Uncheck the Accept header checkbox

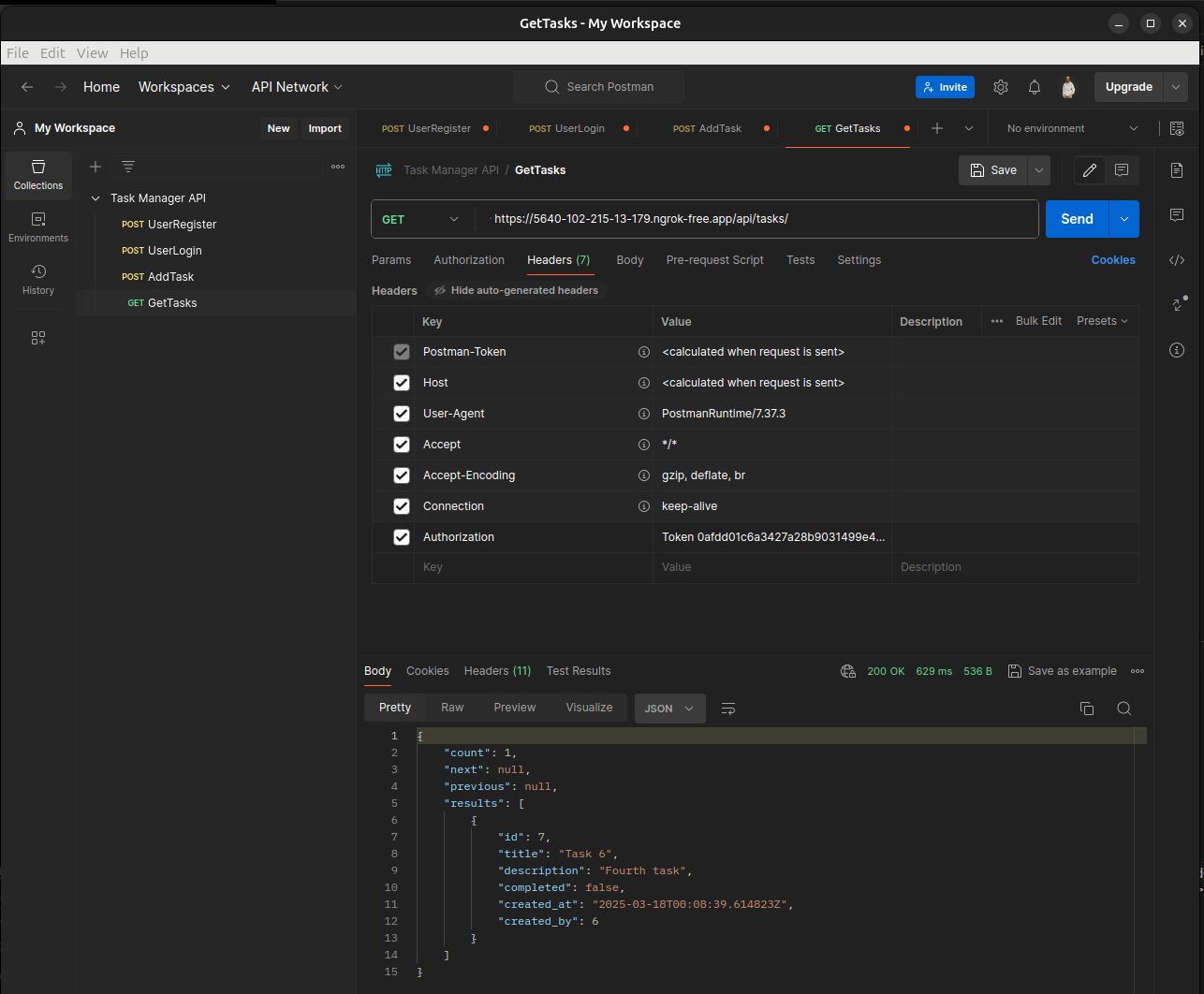click(402, 445)
